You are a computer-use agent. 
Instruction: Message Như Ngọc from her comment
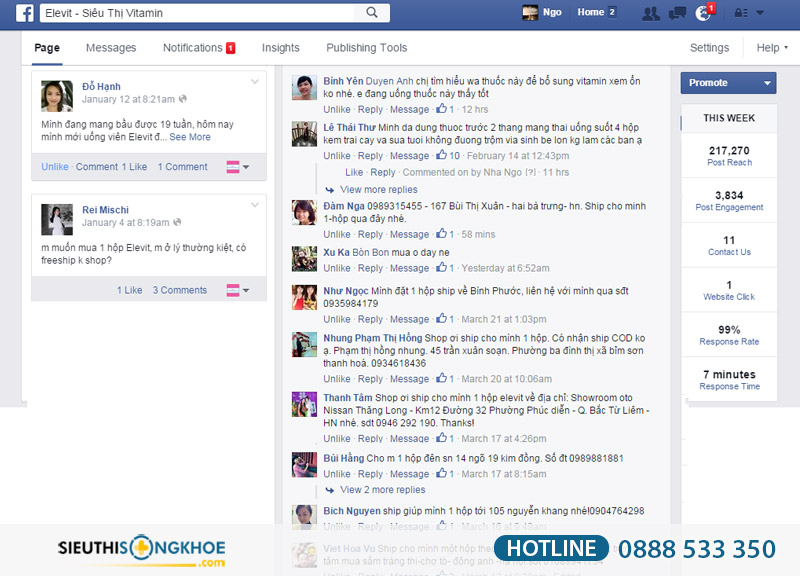pos(409,319)
